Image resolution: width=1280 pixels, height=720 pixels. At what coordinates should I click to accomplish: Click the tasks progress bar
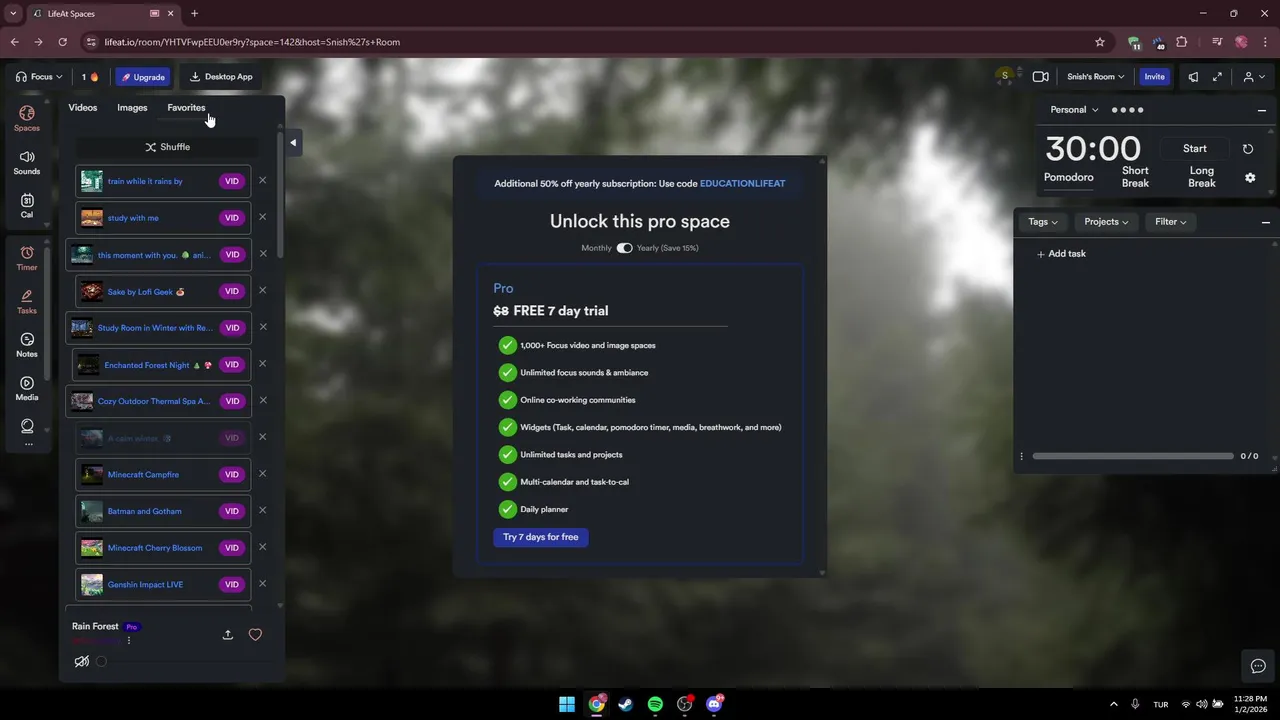(x=1133, y=456)
